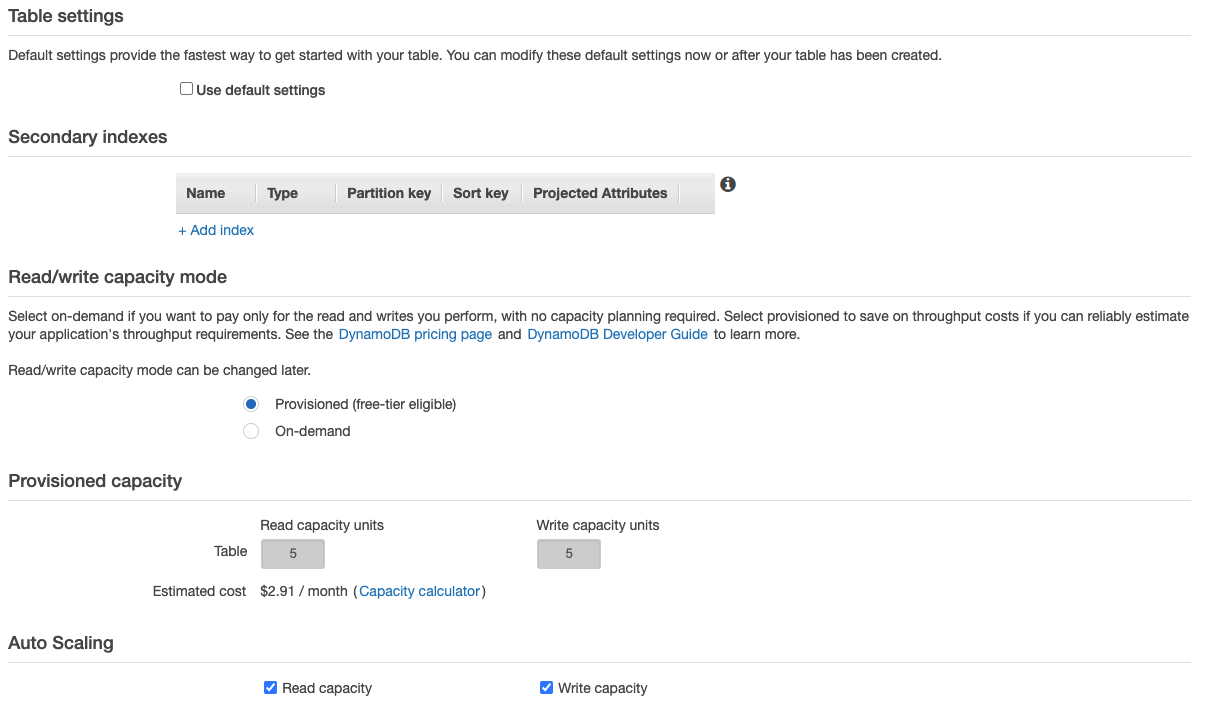Image resolution: width=1207 pixels, height=704 pixels.
Task: Enable the Use default settings checkbox
Action: (186, 89)
